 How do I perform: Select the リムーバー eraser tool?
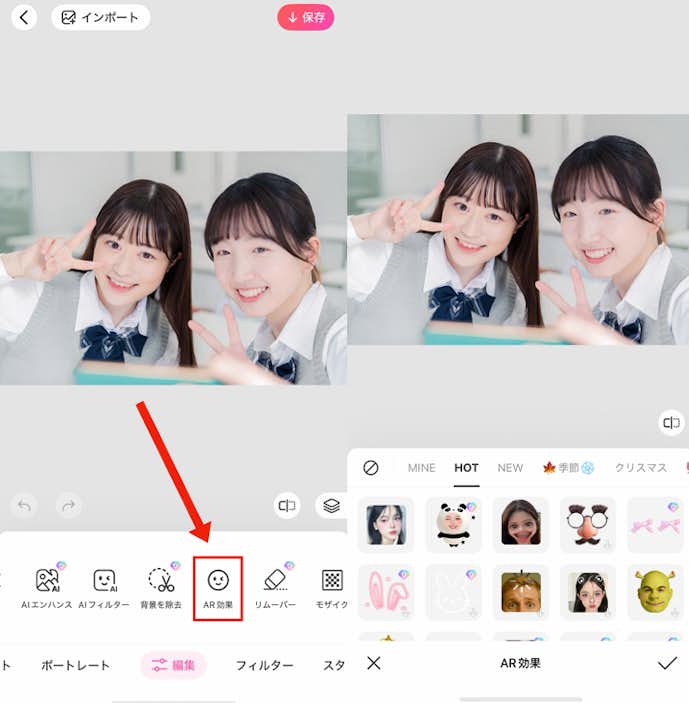[275, 588]
